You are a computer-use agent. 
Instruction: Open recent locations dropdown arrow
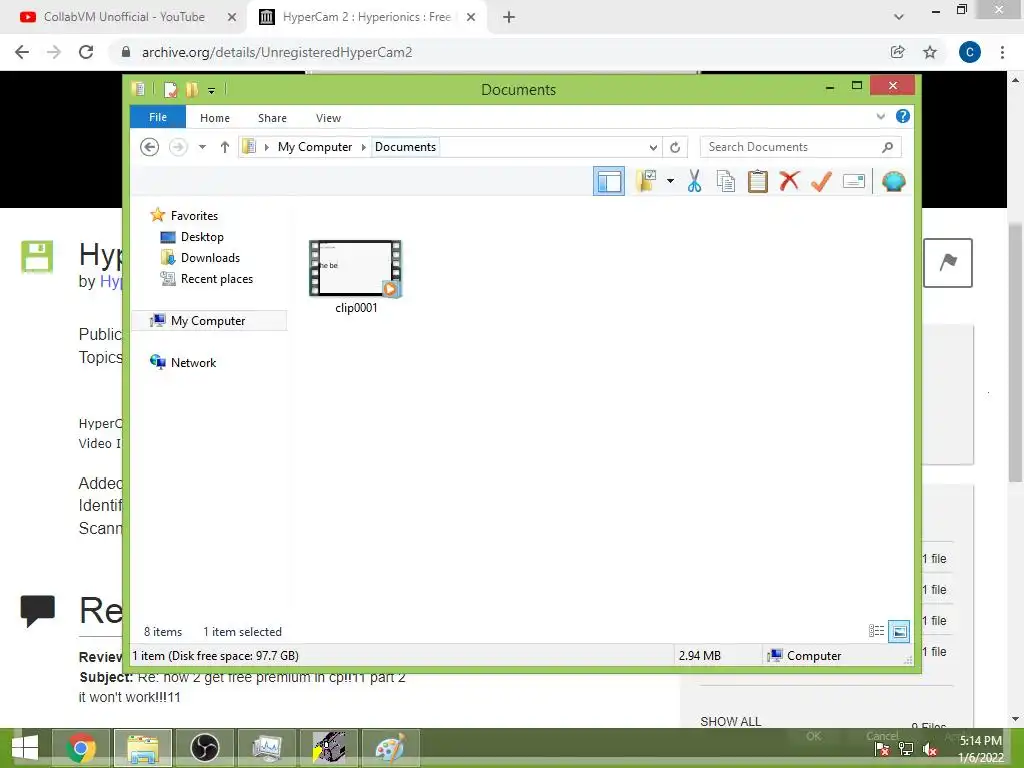(202, 147)
